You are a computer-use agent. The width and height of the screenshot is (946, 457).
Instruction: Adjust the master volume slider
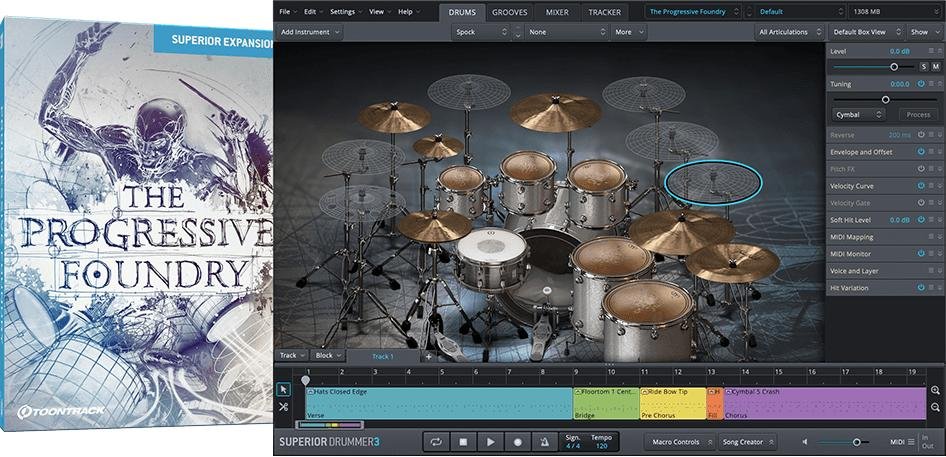pyautogui.click(x=856, y=443)
